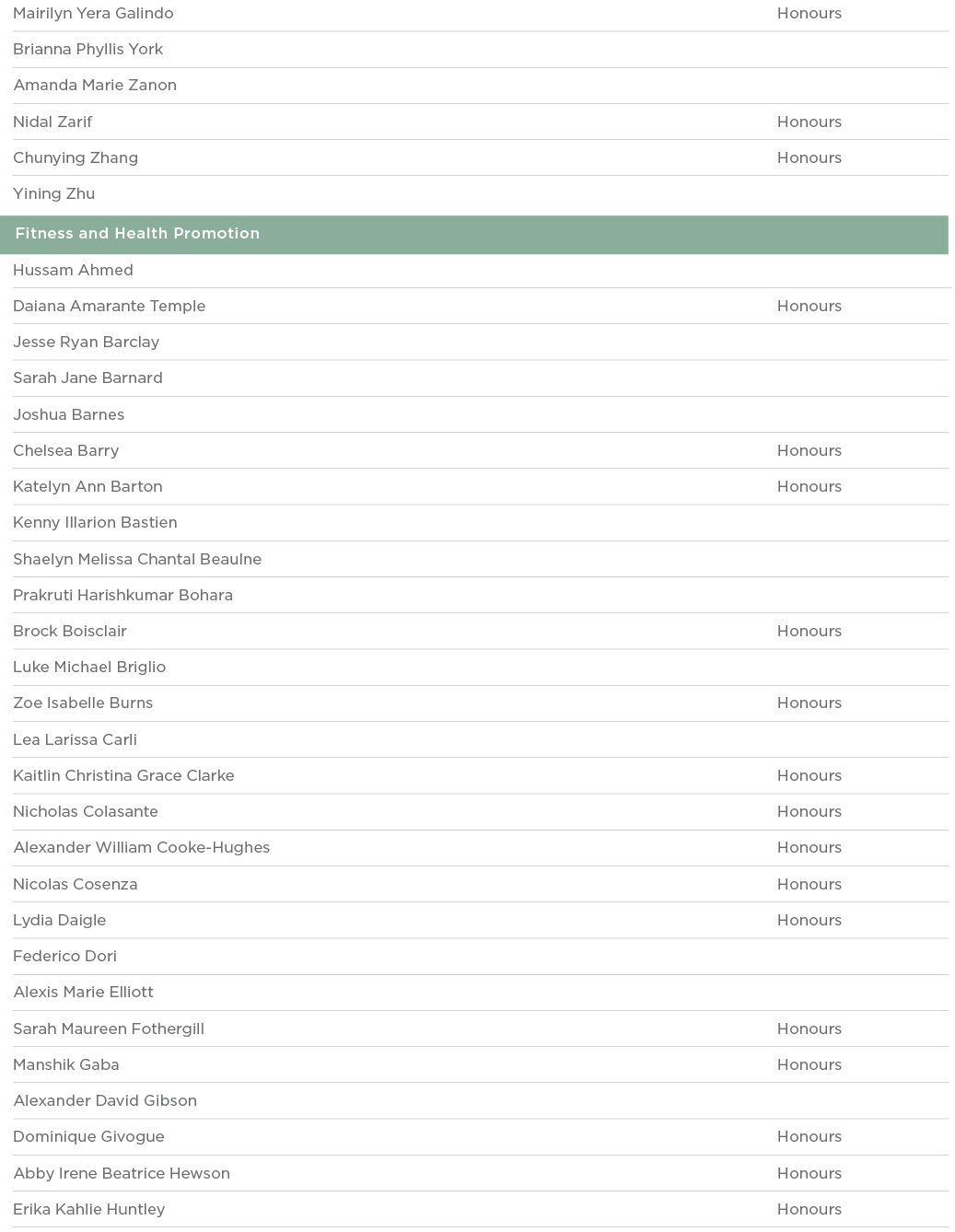The width and height of the screenshot is (955, 1232).
Task: Click the name Federico Dori
Action: point(64,956)
